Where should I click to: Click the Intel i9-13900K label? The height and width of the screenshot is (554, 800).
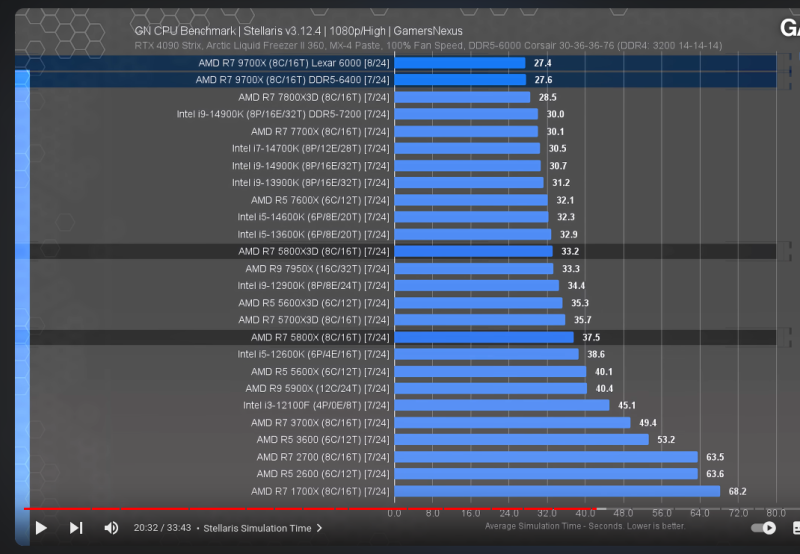(311, 183)
